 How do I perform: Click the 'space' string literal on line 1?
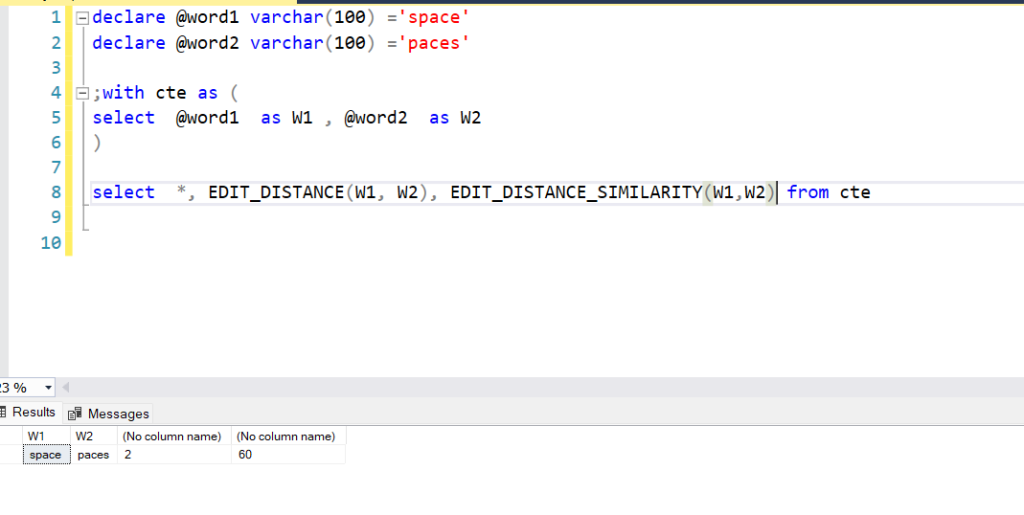(434, 18)
